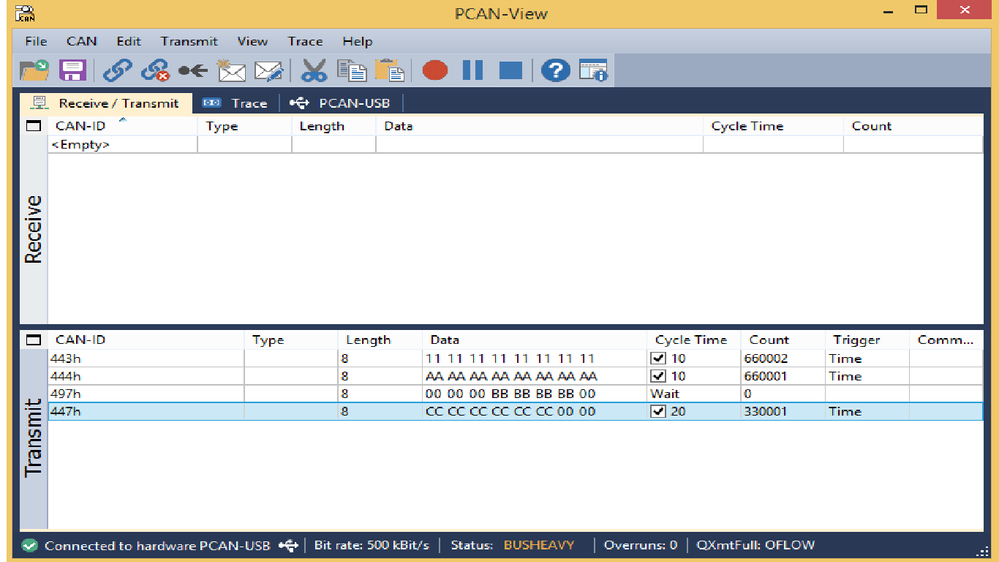999x562 pixels.
Task: Collapse the Receive pane window icon
Action: click(33, 126)
